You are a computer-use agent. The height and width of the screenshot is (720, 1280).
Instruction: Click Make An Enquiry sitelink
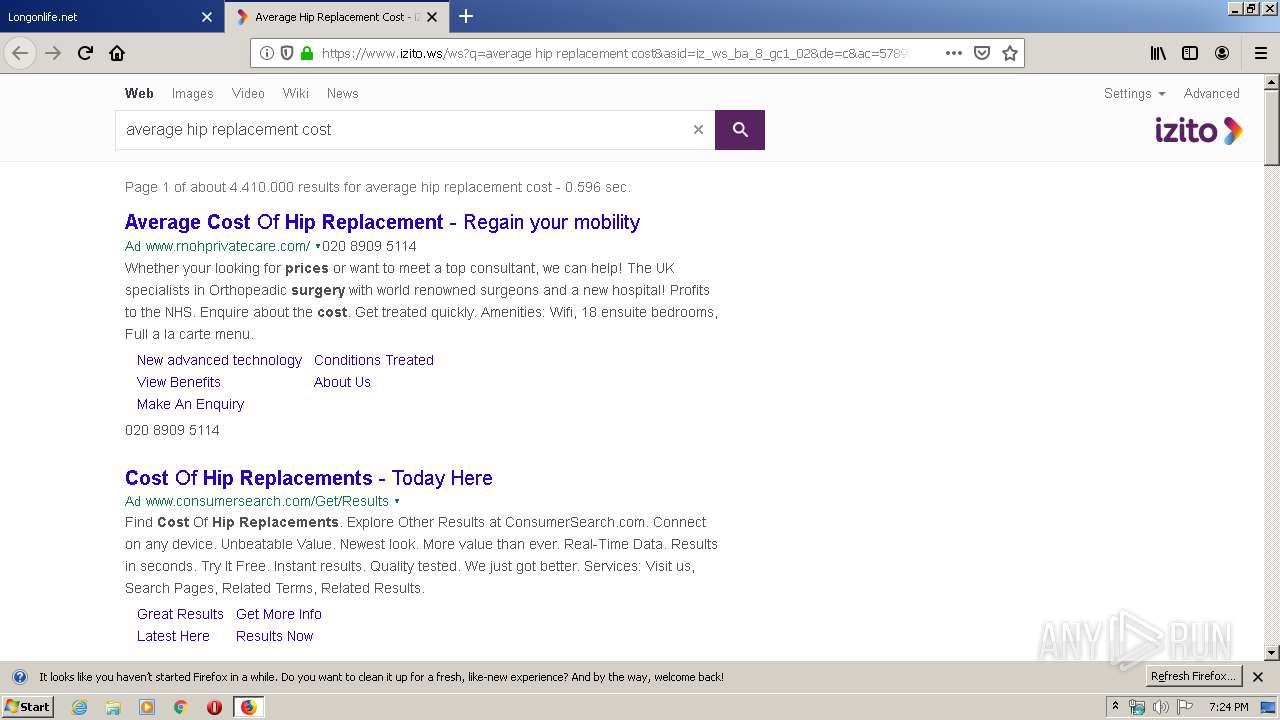pos(190,404)
